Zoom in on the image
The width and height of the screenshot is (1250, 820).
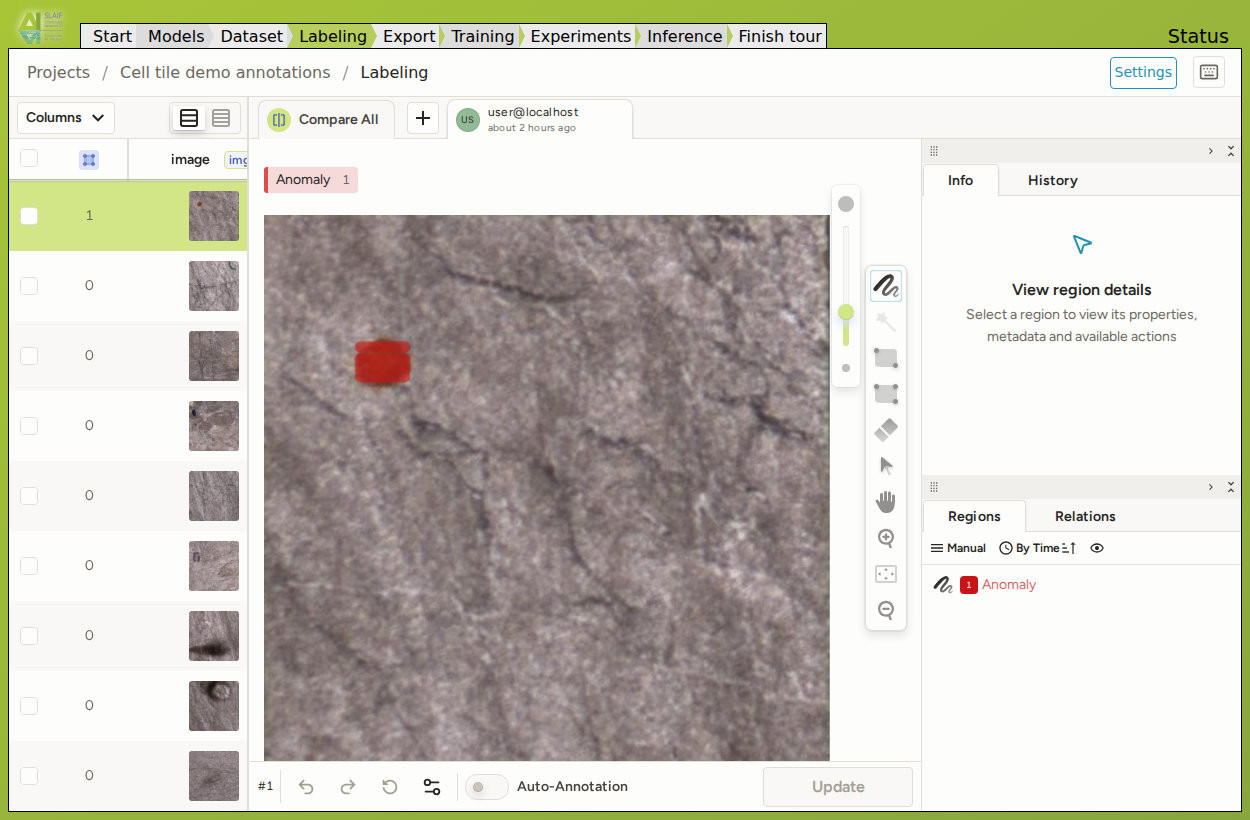pos(886,538)
